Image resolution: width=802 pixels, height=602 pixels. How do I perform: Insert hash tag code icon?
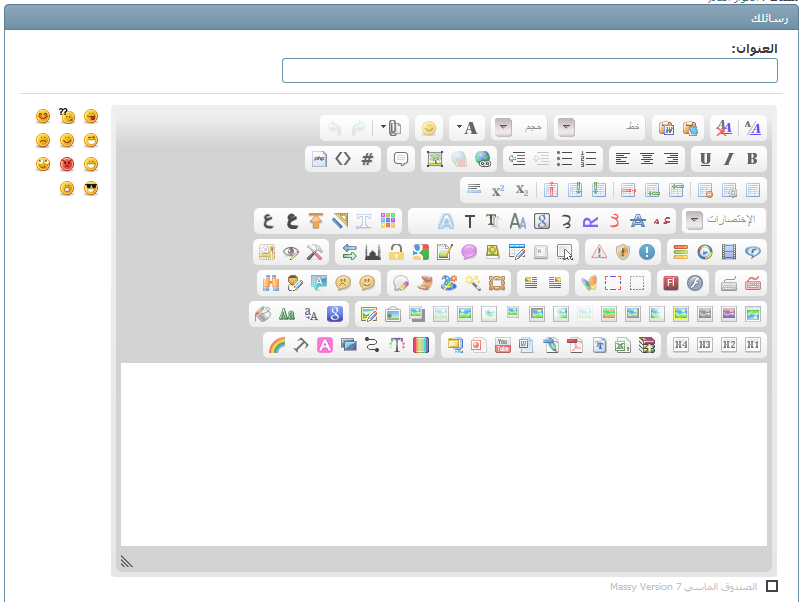click(367, 159)
